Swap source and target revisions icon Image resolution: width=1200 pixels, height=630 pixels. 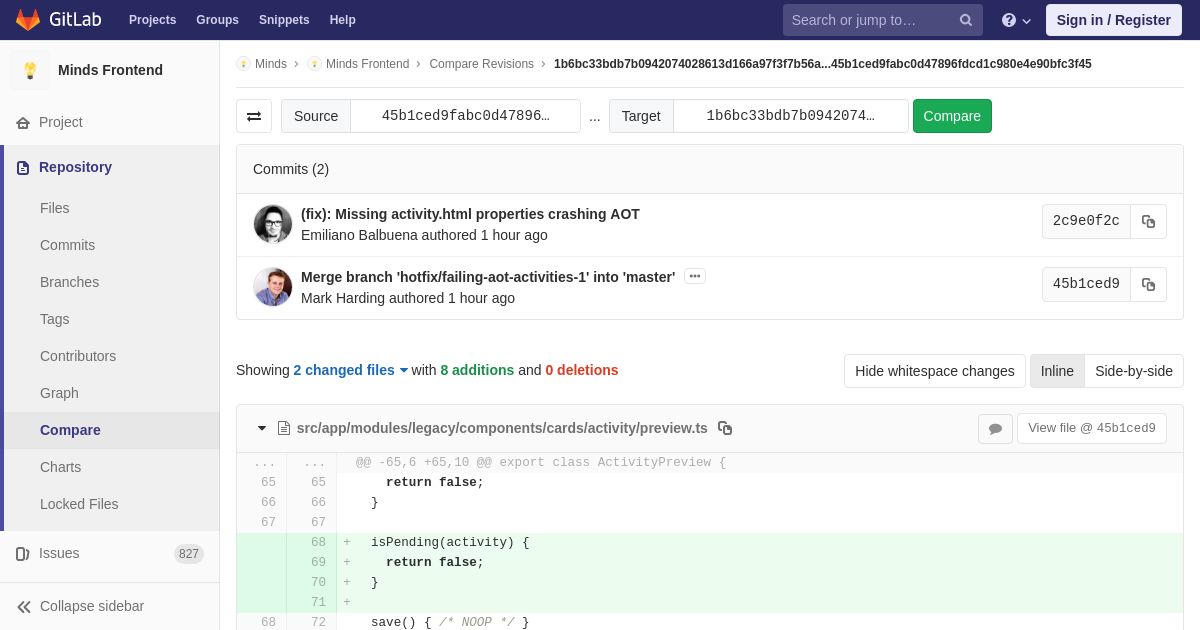(254, 116)
